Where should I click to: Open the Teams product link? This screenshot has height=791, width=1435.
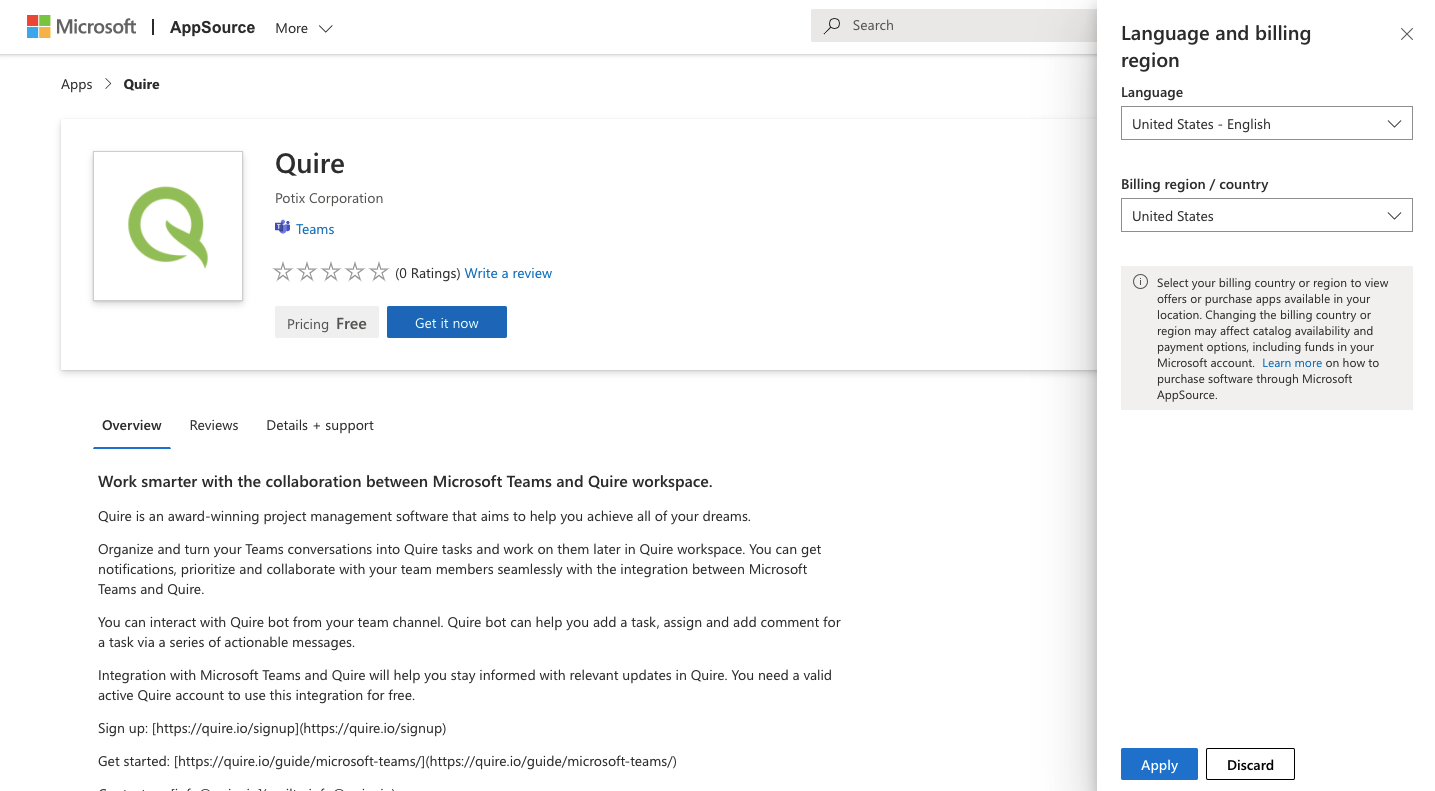(x=315, y=229)
